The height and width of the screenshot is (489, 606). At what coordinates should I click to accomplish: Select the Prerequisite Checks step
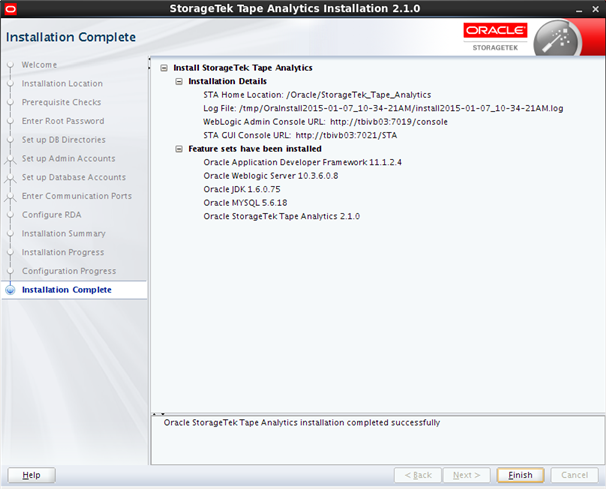[x=61, y=102]
